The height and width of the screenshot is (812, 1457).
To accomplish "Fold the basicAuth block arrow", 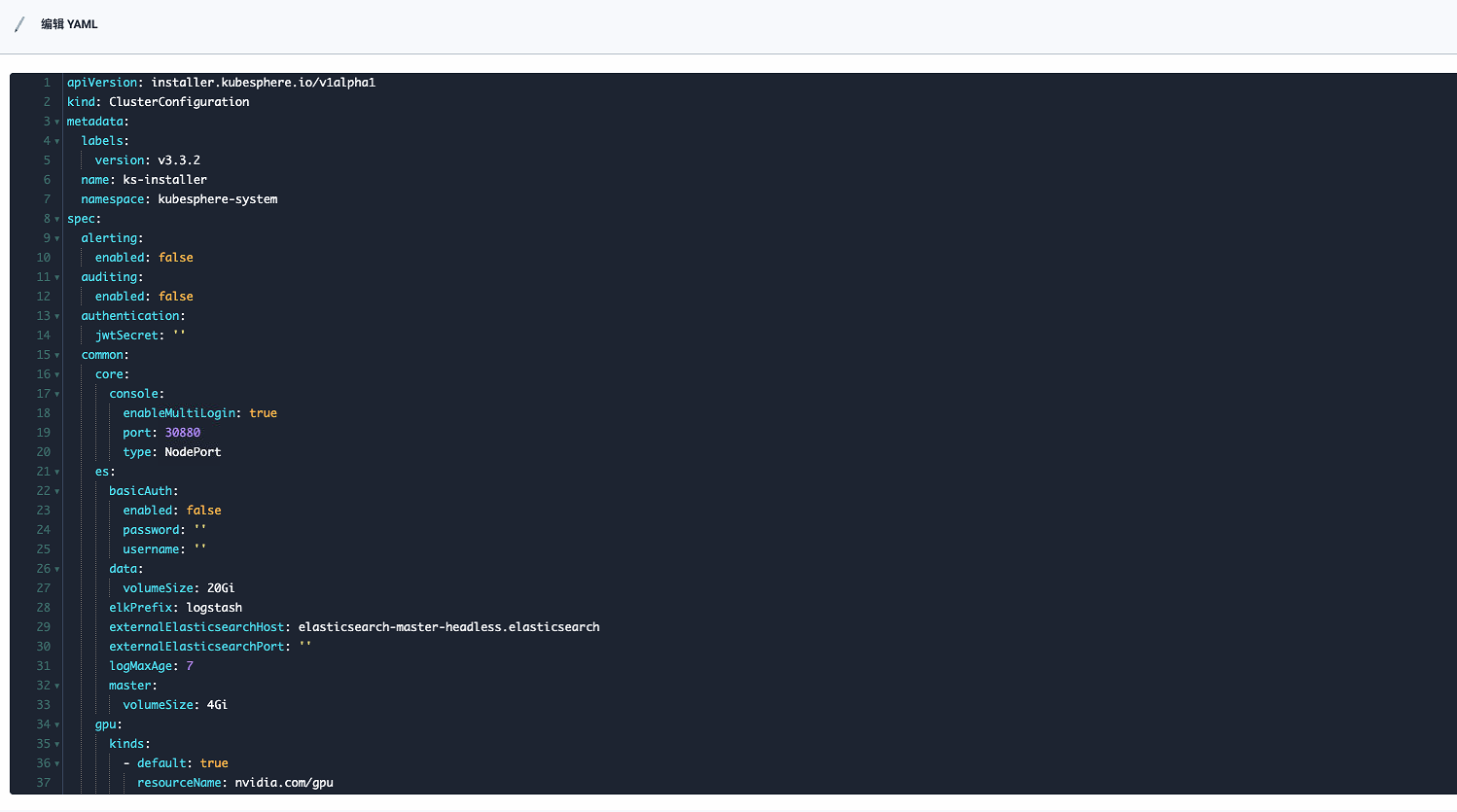I will (57, 491).
